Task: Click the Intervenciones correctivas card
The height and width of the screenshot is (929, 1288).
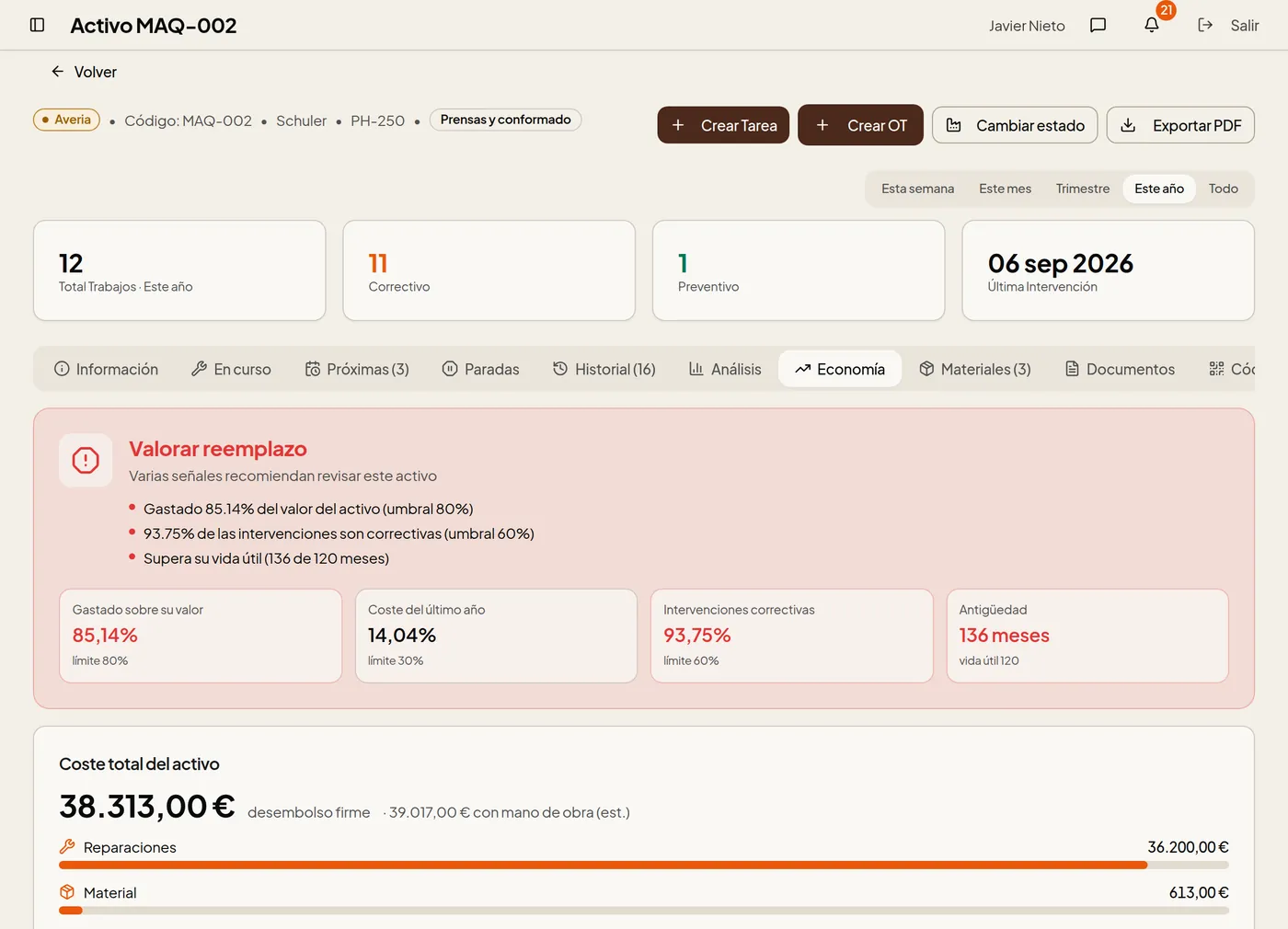Action: coord(792,636)
